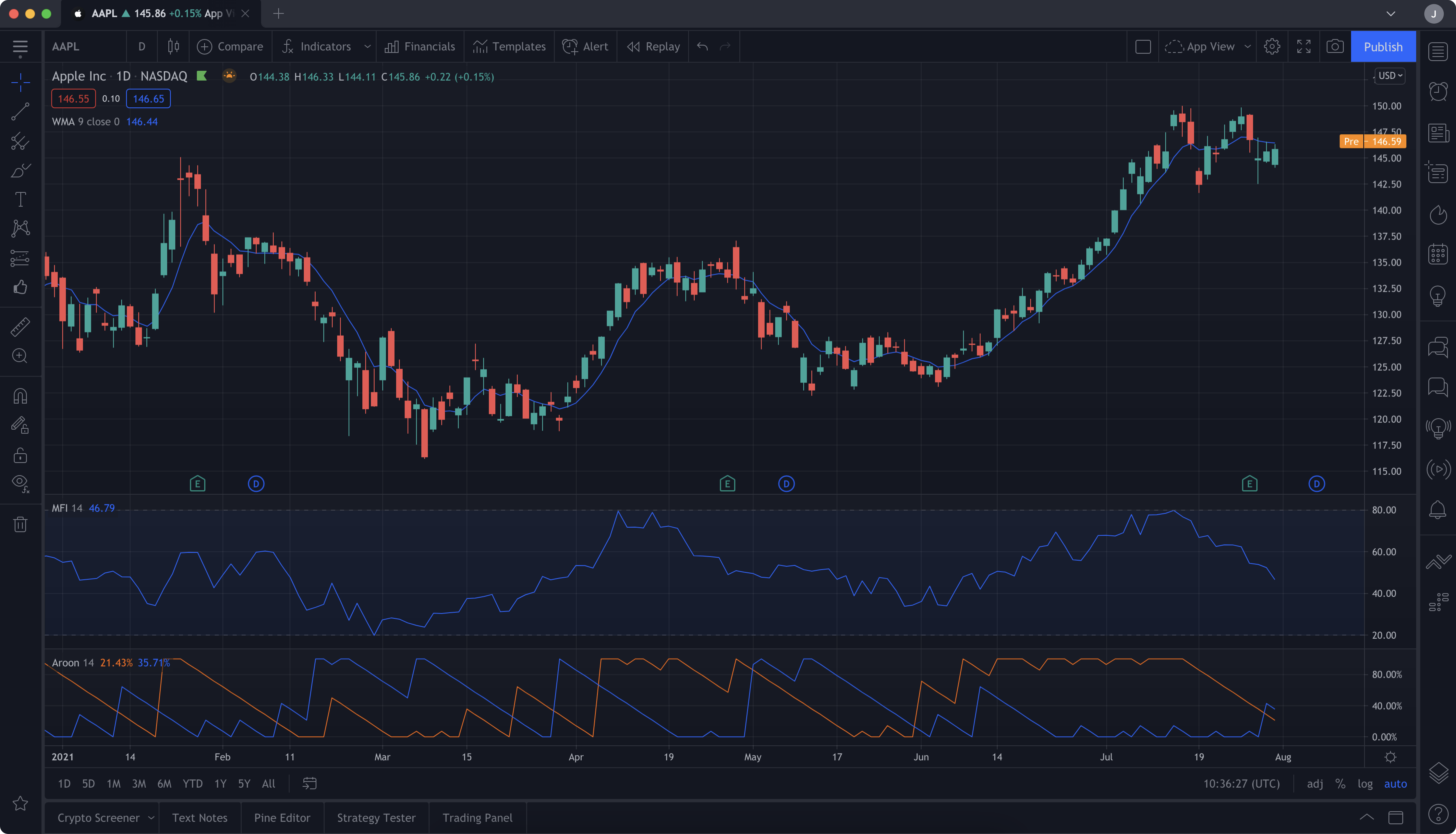
Task: Enter fullscreen mode
Action: coord(1304,46)
